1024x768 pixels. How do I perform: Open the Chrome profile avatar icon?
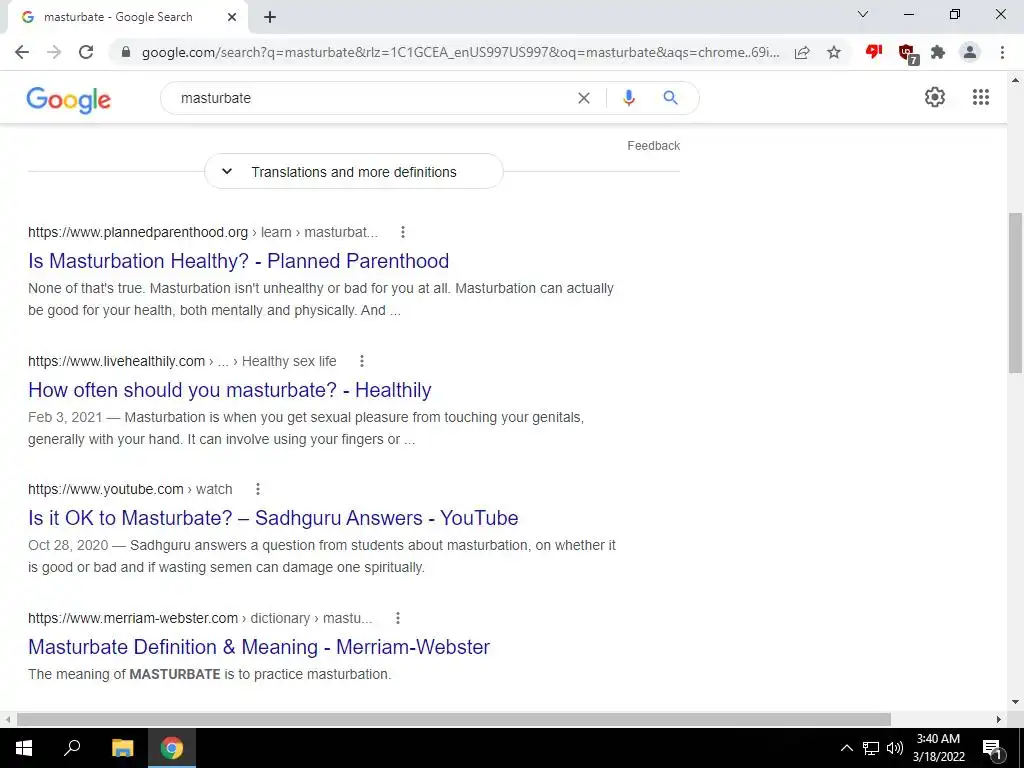970,52
